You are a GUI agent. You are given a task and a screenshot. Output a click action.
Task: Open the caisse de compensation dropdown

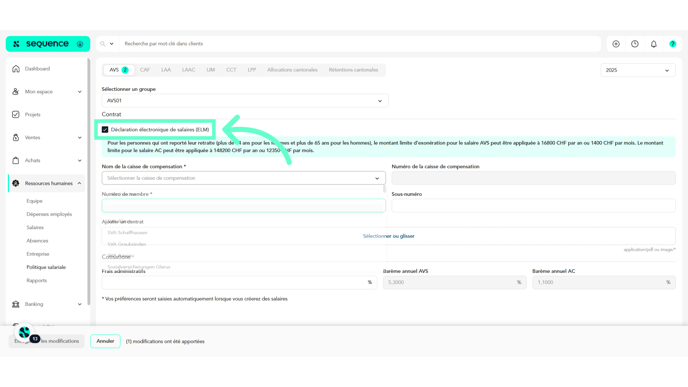[244, 178]
